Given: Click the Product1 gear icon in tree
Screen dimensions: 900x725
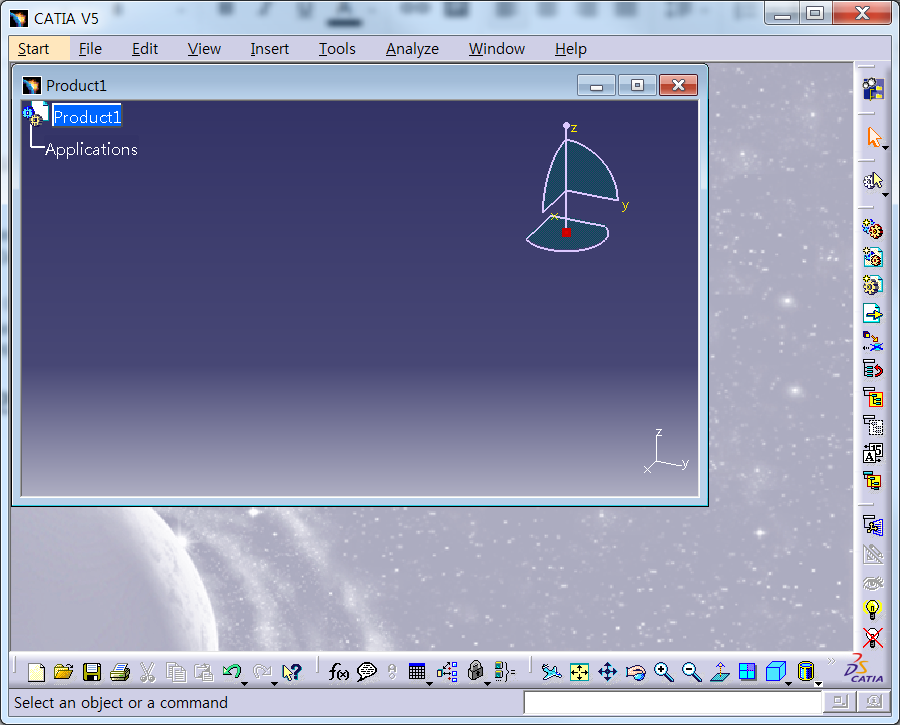Looking at the screenshot, I should 34,113.
